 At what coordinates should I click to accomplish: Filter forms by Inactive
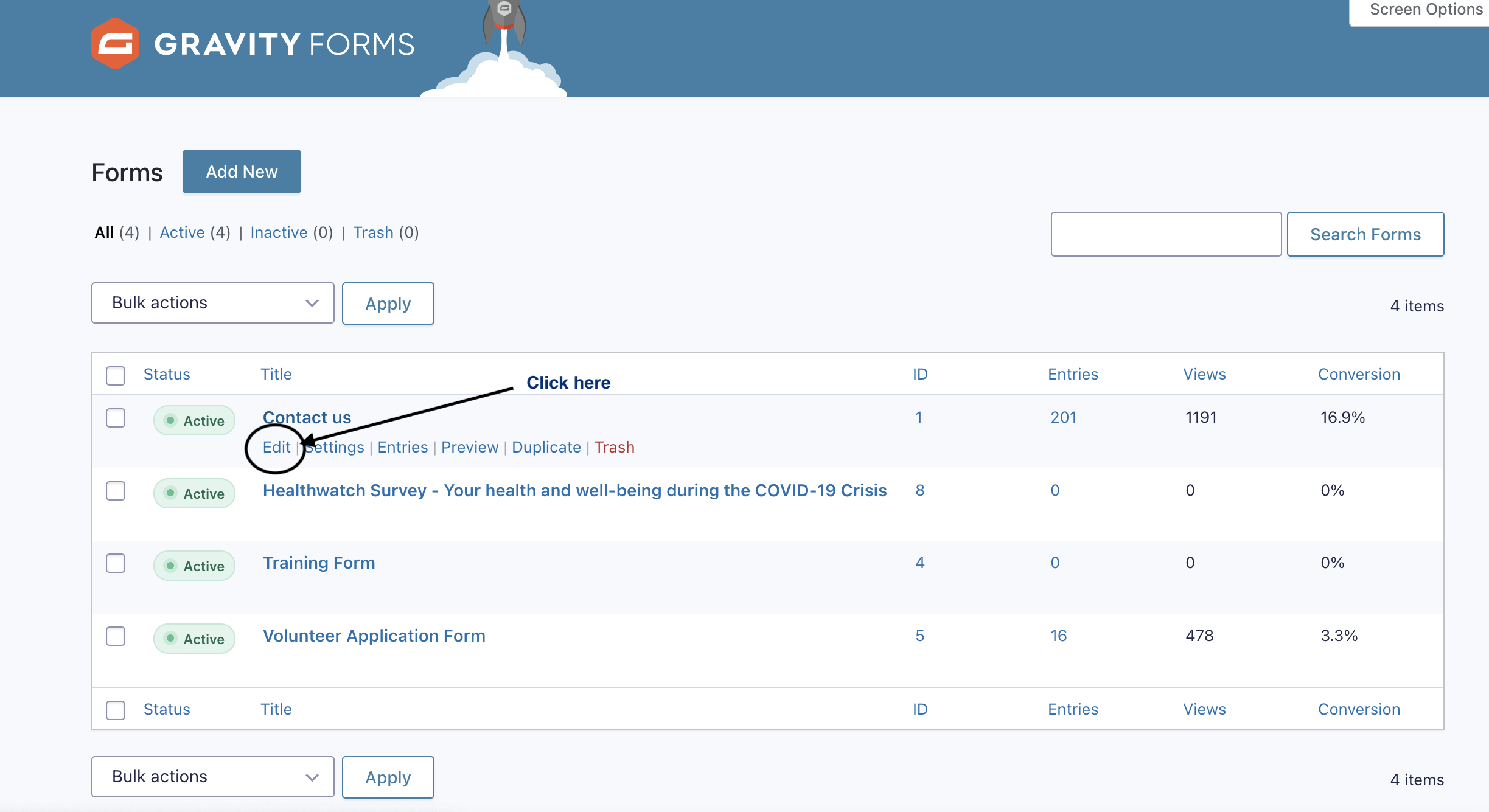pyautogui.click(x=279, y=232)
